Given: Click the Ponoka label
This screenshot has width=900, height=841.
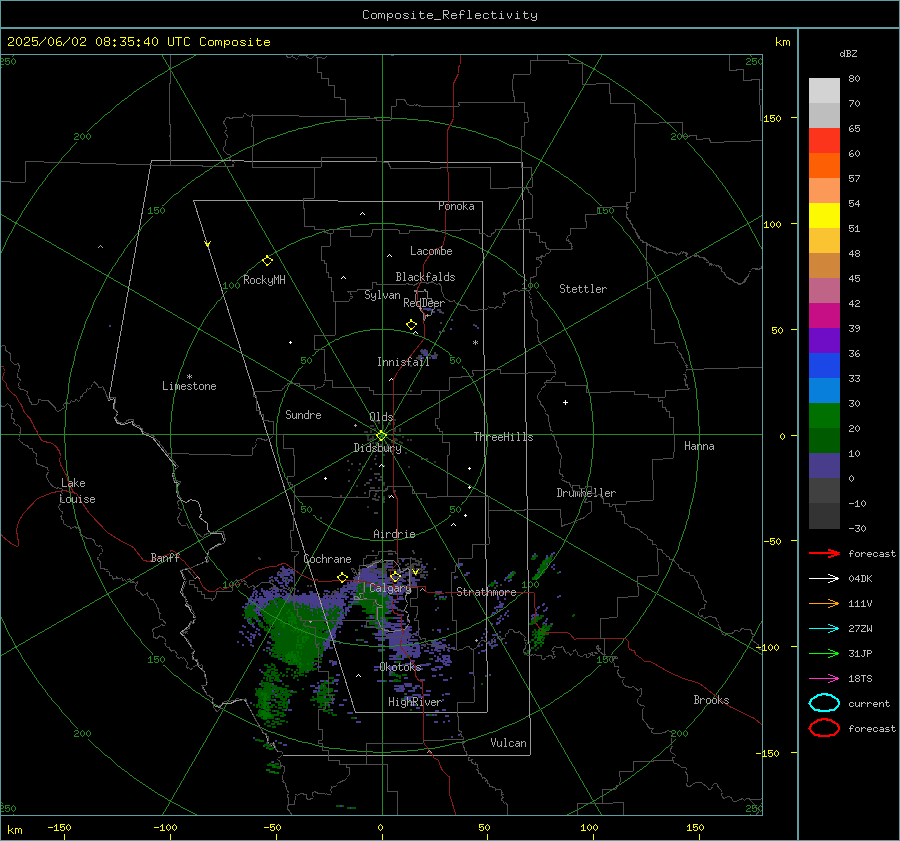Looking at the screenshot, I should point(456,206).
